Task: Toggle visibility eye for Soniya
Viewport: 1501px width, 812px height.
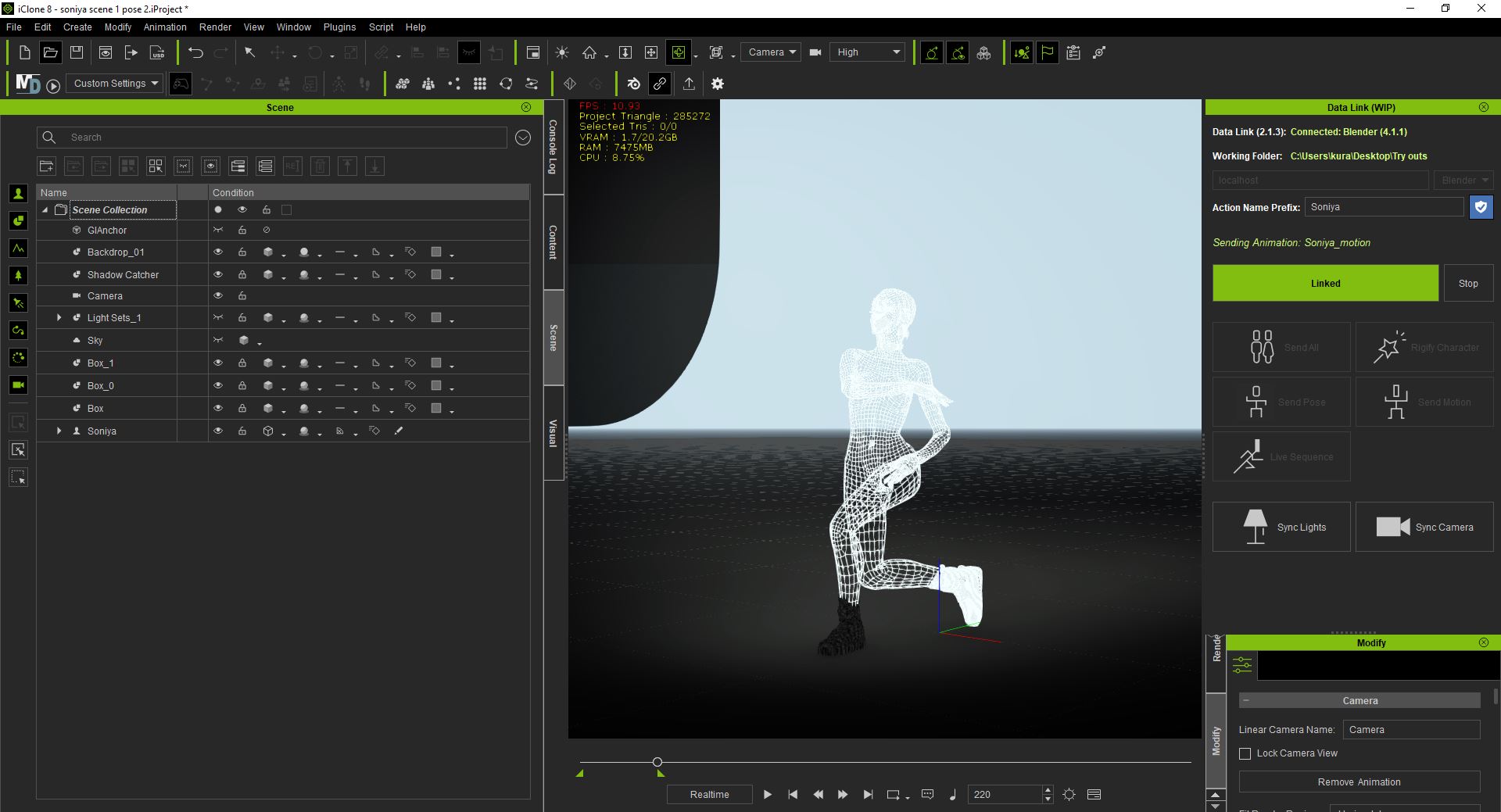Action: pos(218,431)
